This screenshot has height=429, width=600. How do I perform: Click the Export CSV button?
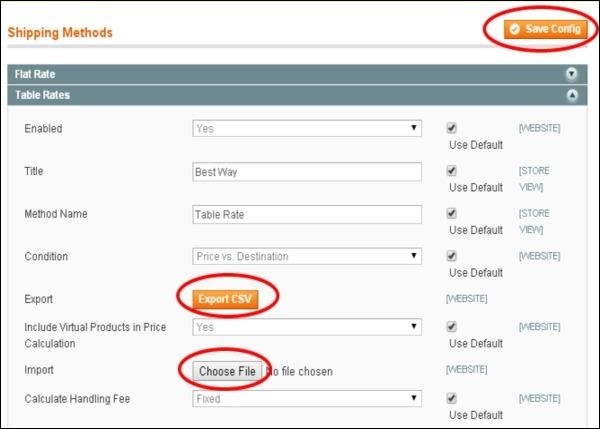(x=225, y=296)
